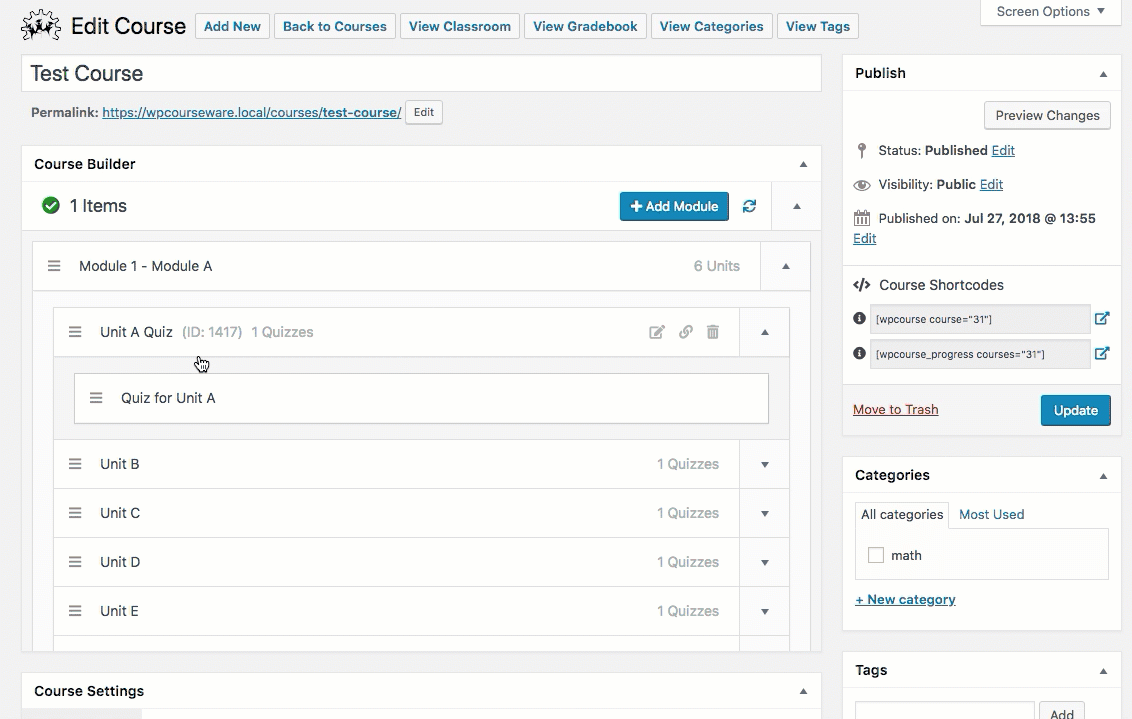Delete Unit A Quiz with the trash icon
This screenshot has height=719, width=1132.
click(713, 332)
